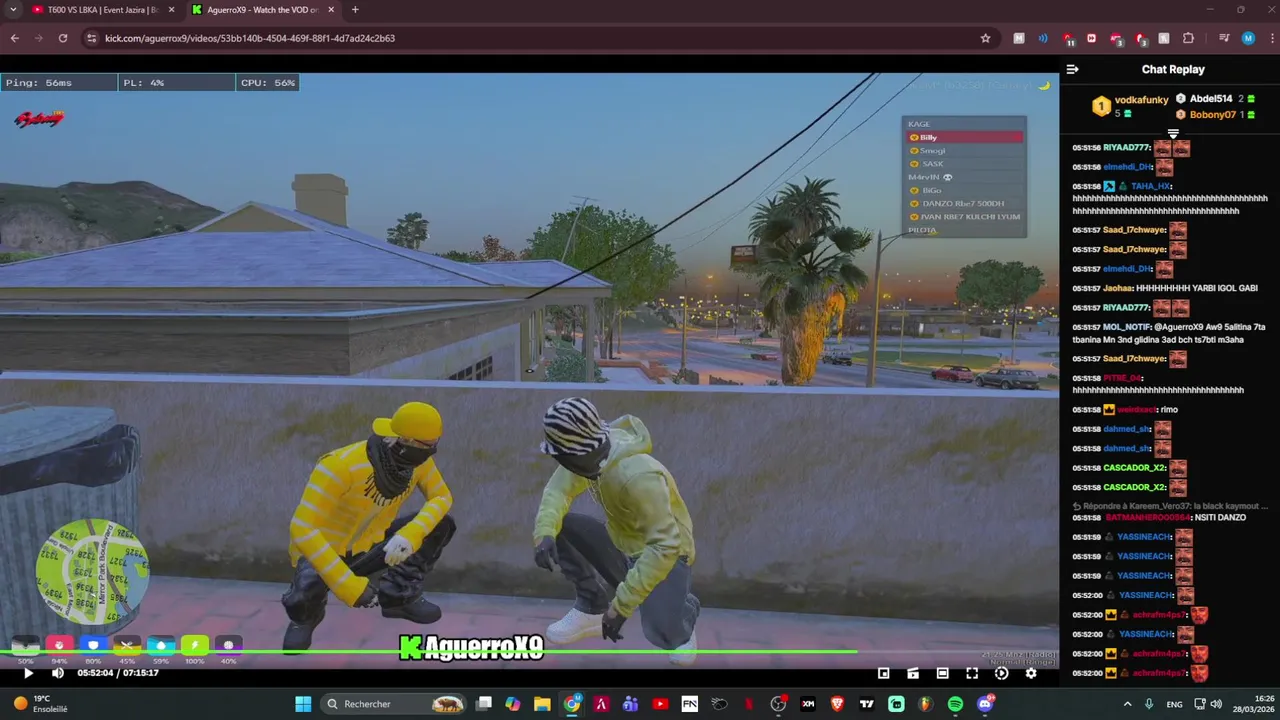Open volume and network quick settings
The width and height of the screenshot is (1280, 720).
[x=1208, y=704]
